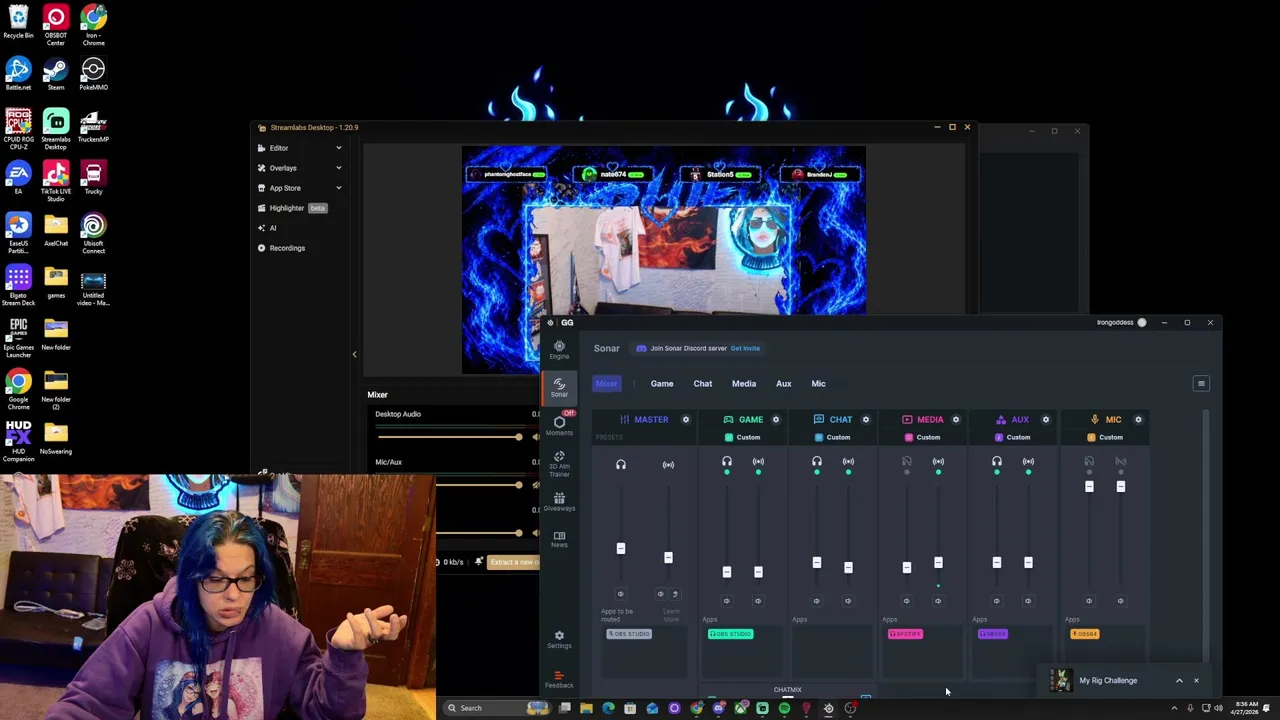
Task: Mute the MASTER headphones fader
Action: pyautogui.click(x=620, y=594)
